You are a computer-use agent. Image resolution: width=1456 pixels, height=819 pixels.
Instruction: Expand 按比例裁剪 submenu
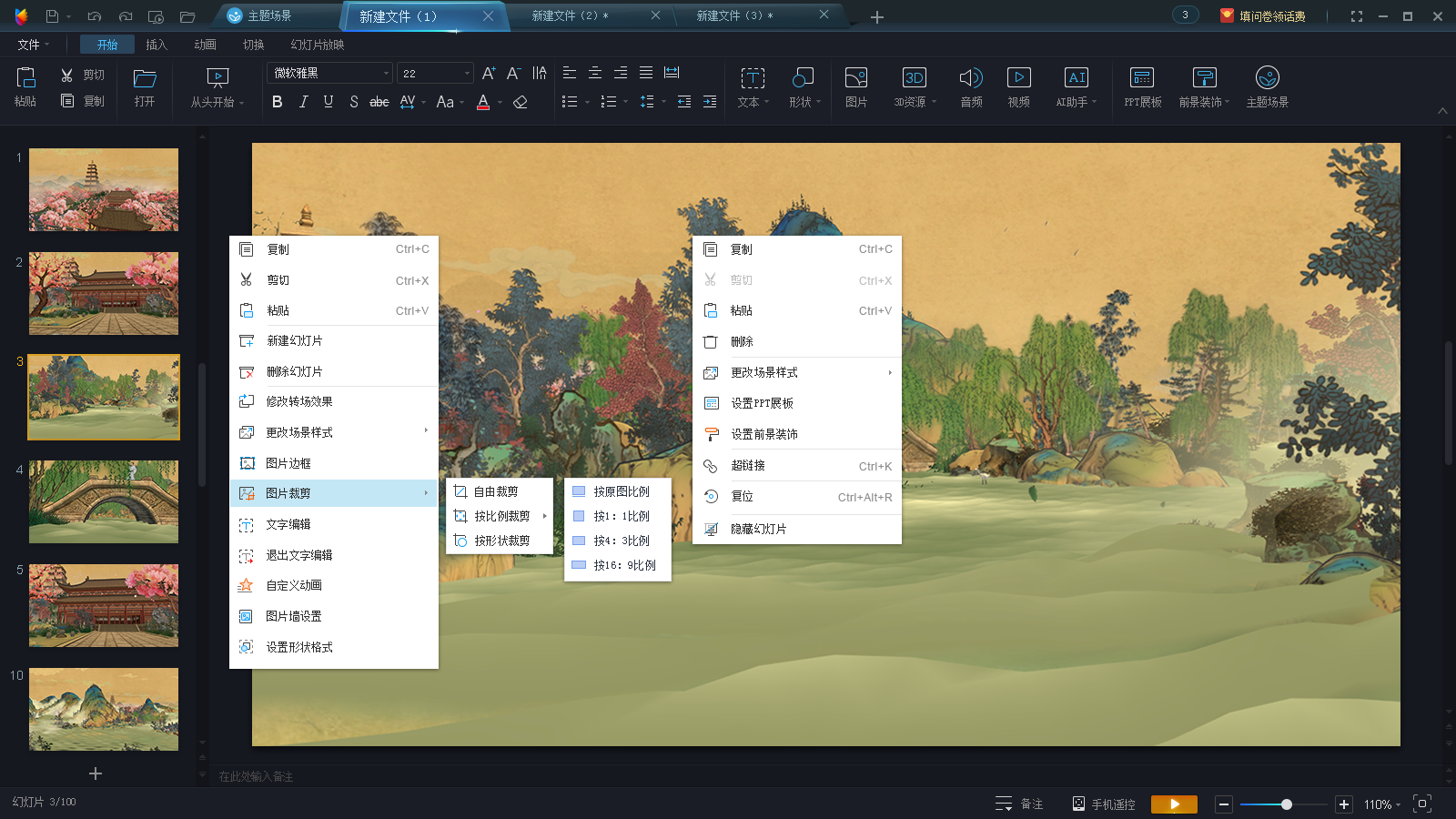click(x=500, y=516)
